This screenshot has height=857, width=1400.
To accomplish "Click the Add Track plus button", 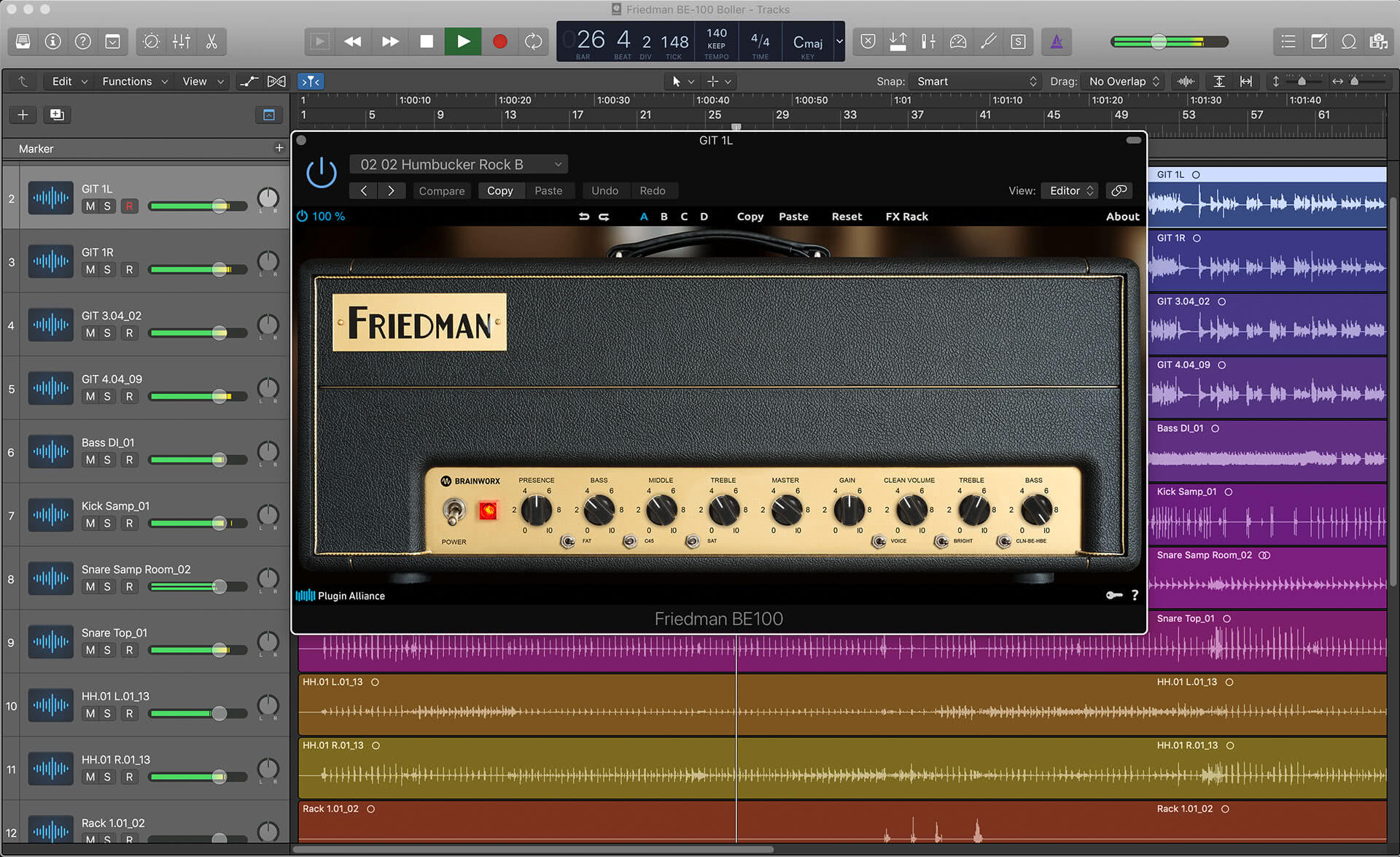I will [x=23, y=115].
